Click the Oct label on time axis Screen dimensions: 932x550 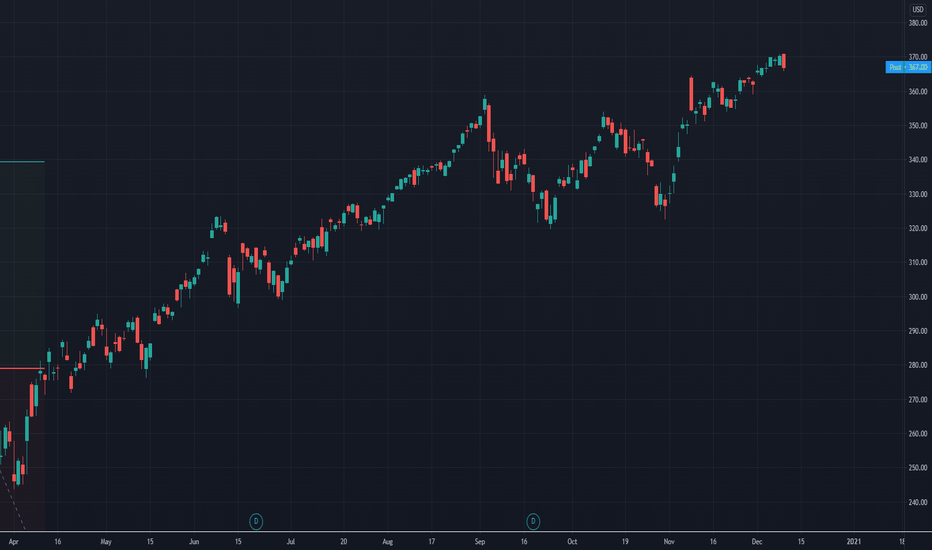coord(572,542)
